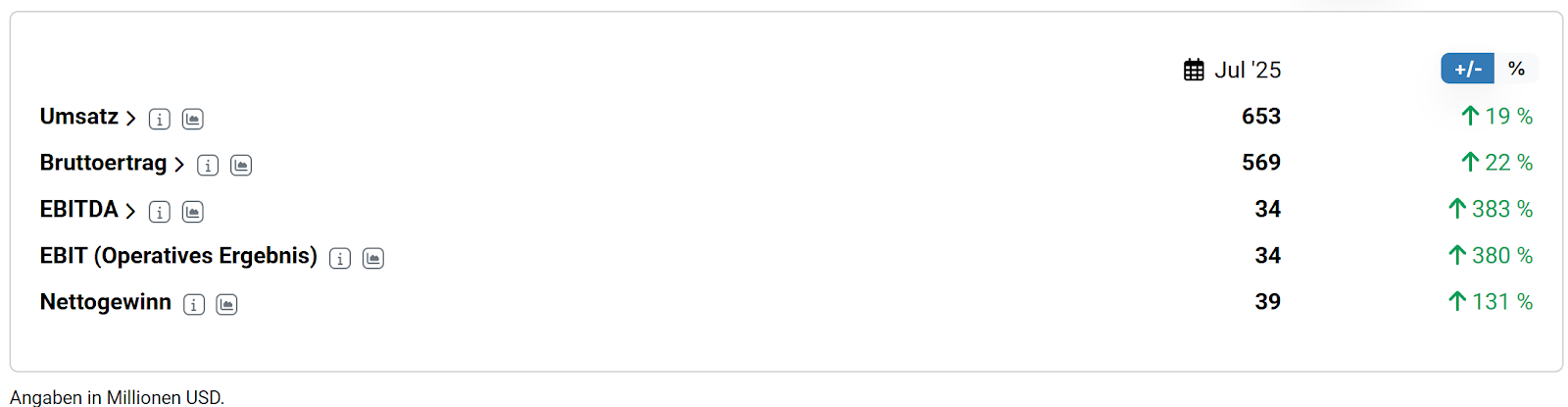The width and height of the screenshot is (1568, 407).
Task: Switch to +/- absolute change view
Action: [1467, 69]
